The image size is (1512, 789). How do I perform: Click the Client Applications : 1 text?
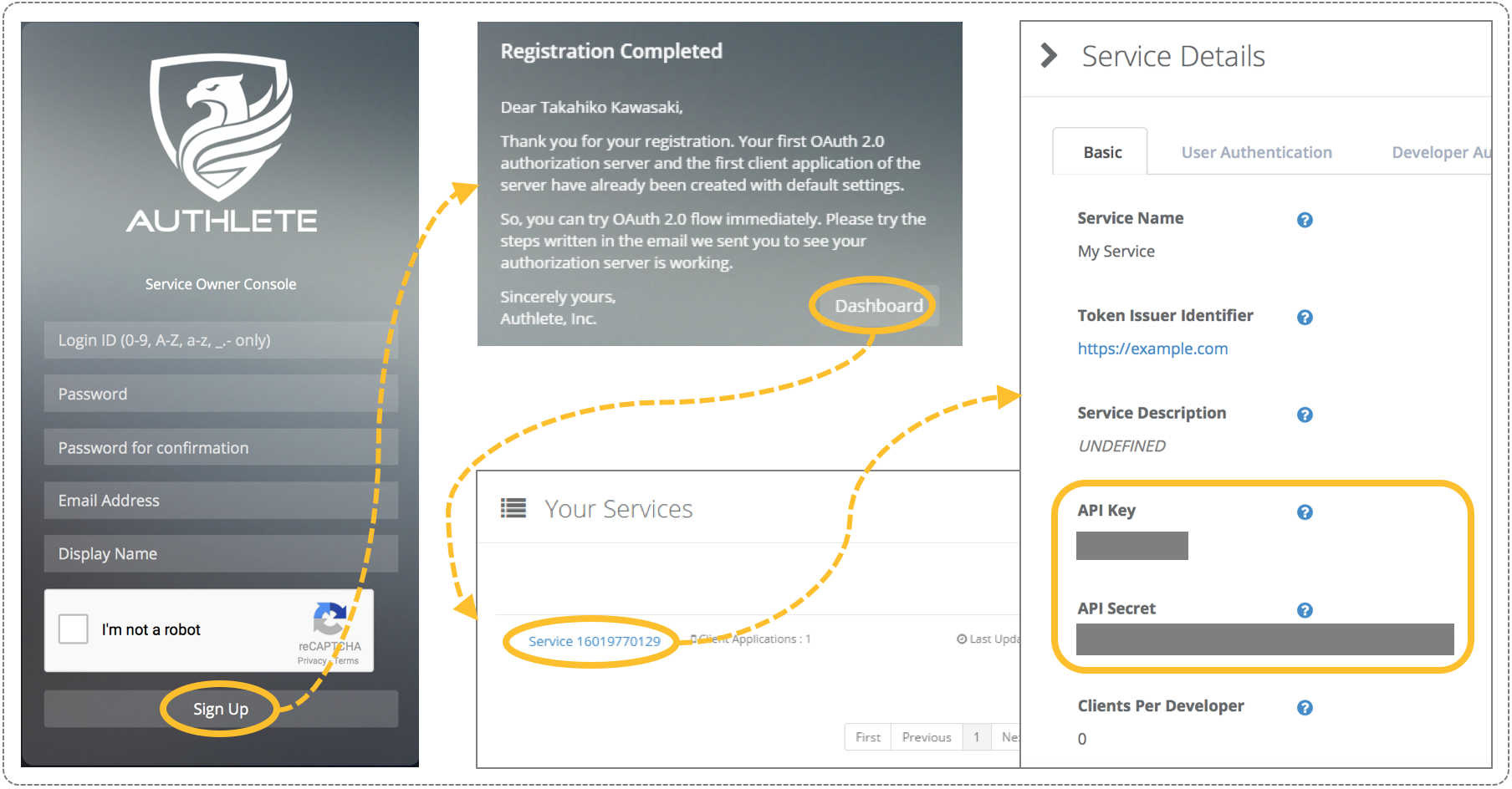(x=754, y=639)
